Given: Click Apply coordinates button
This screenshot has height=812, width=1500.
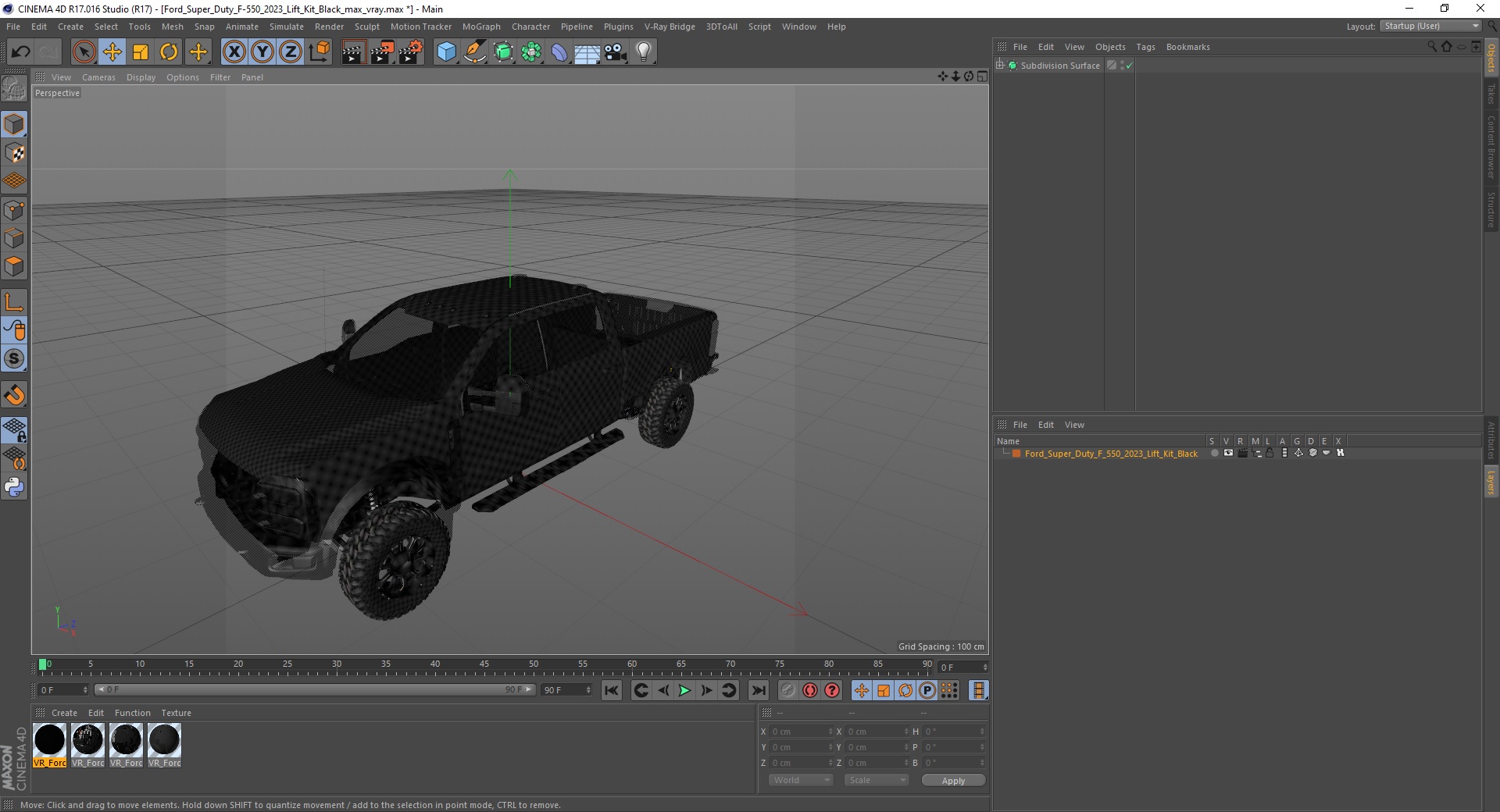Looking at the screenshot, I should click(x=953, y=781).
